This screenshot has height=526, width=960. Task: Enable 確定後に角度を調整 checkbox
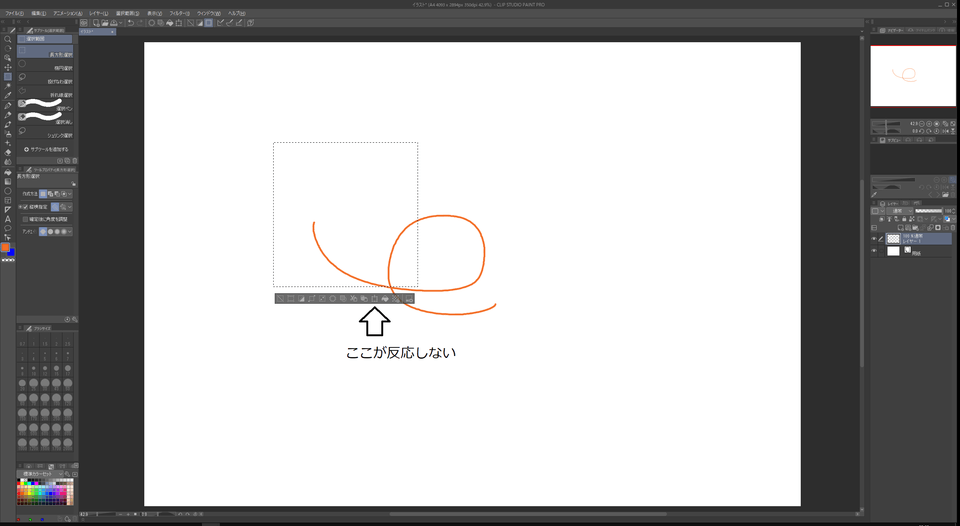(25, 219)
